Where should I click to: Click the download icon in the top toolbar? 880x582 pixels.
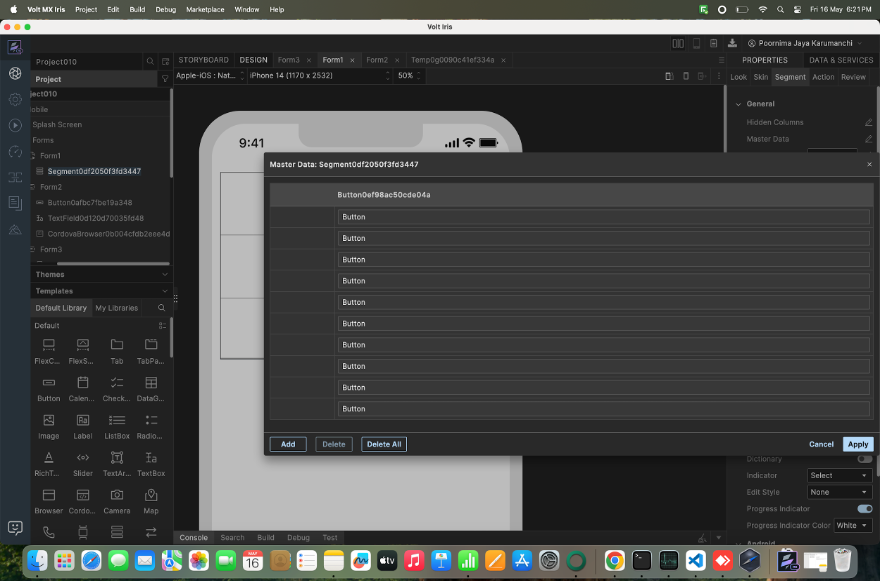(732, 43)
